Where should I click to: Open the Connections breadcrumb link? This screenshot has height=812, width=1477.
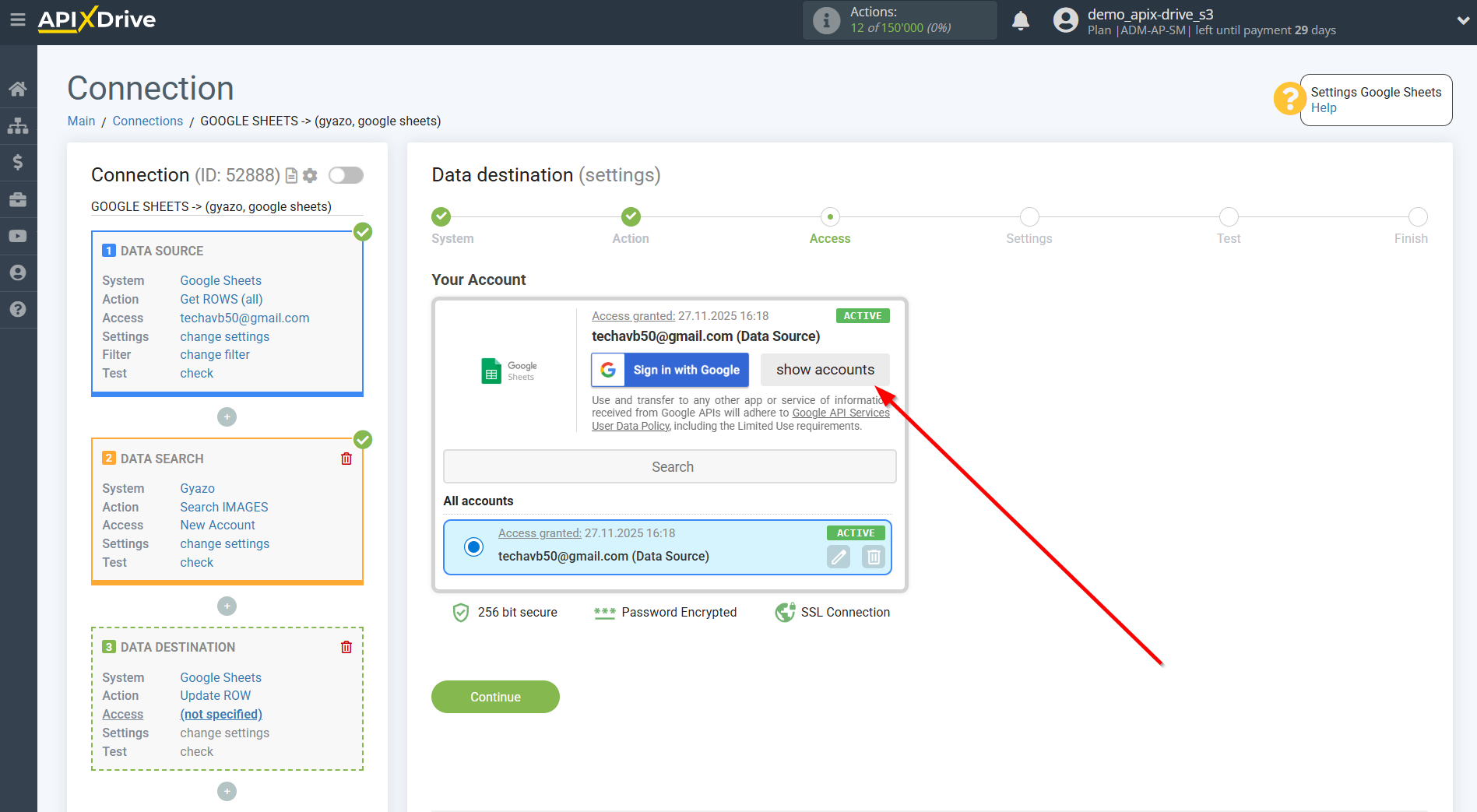tap(147, 121)
